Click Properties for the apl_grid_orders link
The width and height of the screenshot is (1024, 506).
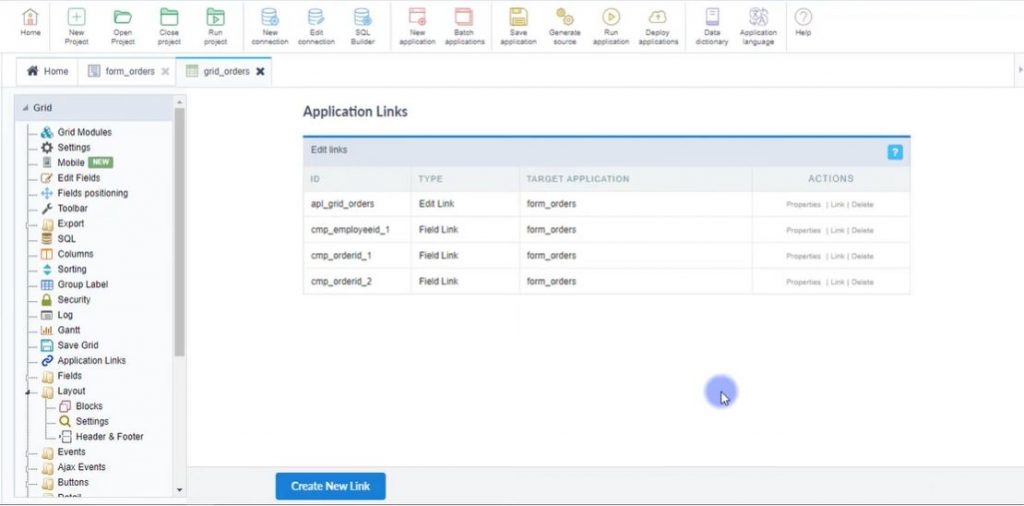coord(803,204)
